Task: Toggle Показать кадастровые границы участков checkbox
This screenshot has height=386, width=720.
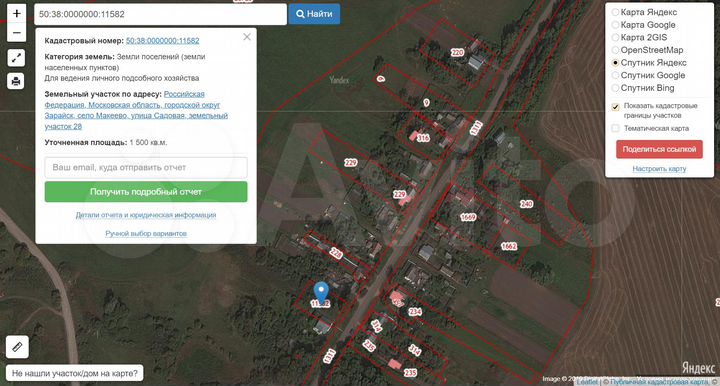Action: (x=616, y=107)
